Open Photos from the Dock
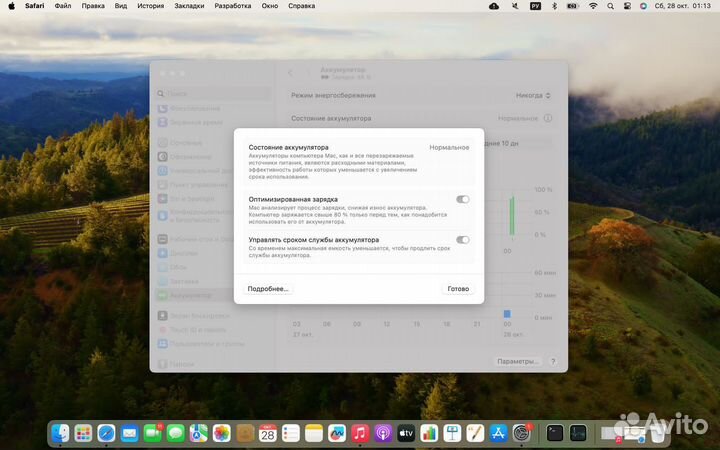 (221, 433)
